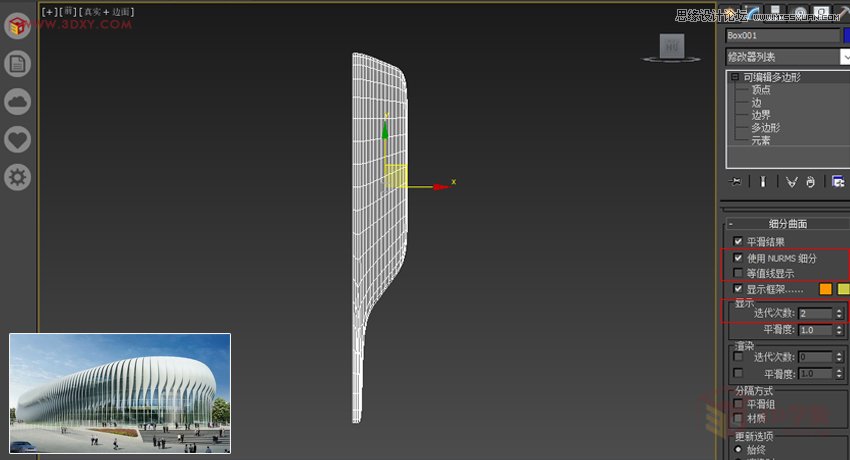The width and height of the screenshot is (850, 460).
Task: Click the orange cage color swatch
Action: pos(825,289)
